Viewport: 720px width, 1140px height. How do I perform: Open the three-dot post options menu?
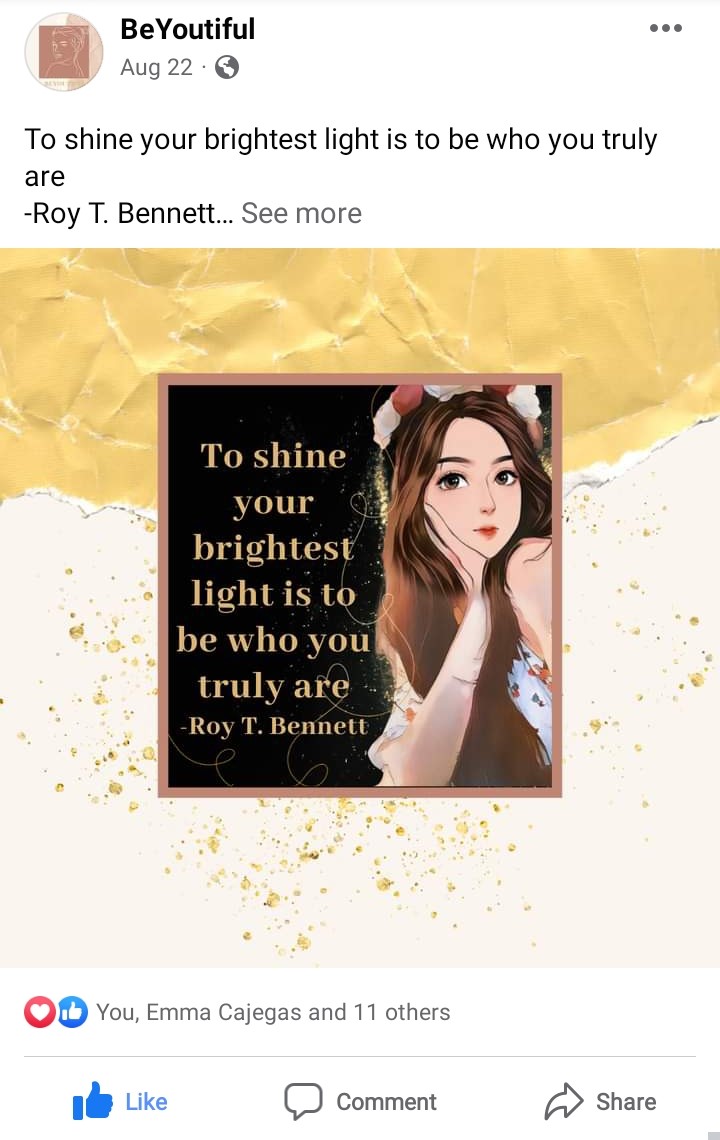click(x=665, y=29)
